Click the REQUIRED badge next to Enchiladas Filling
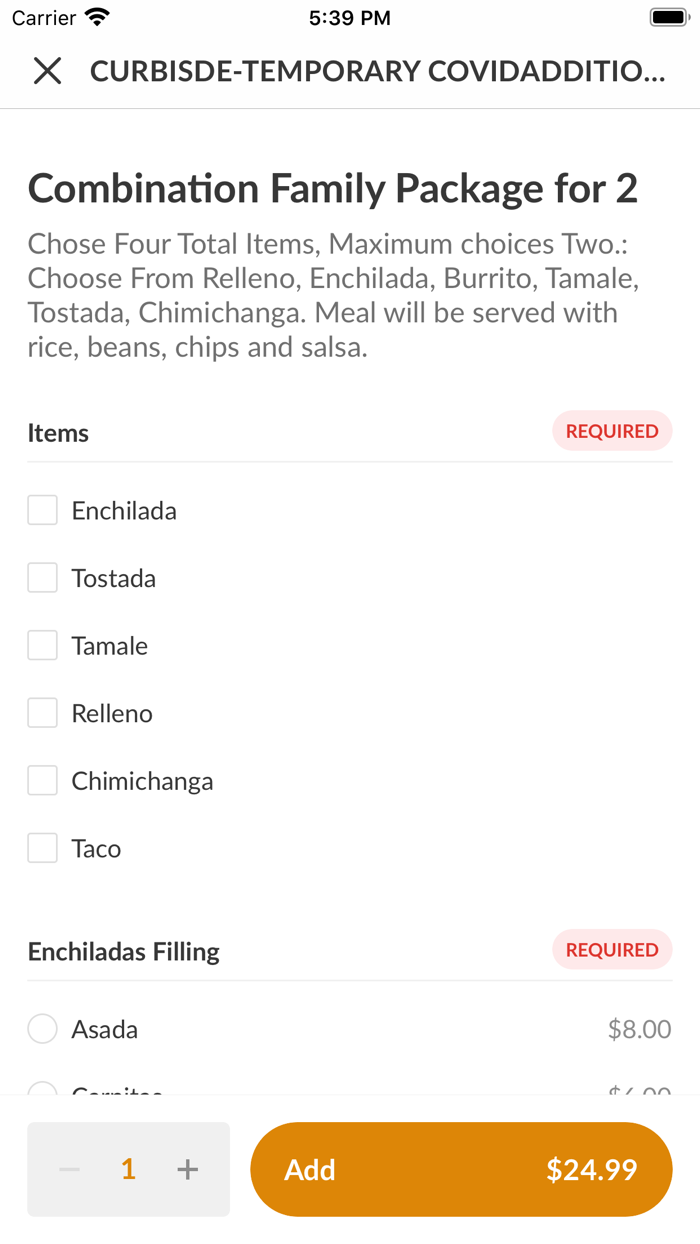 (612, 950)
